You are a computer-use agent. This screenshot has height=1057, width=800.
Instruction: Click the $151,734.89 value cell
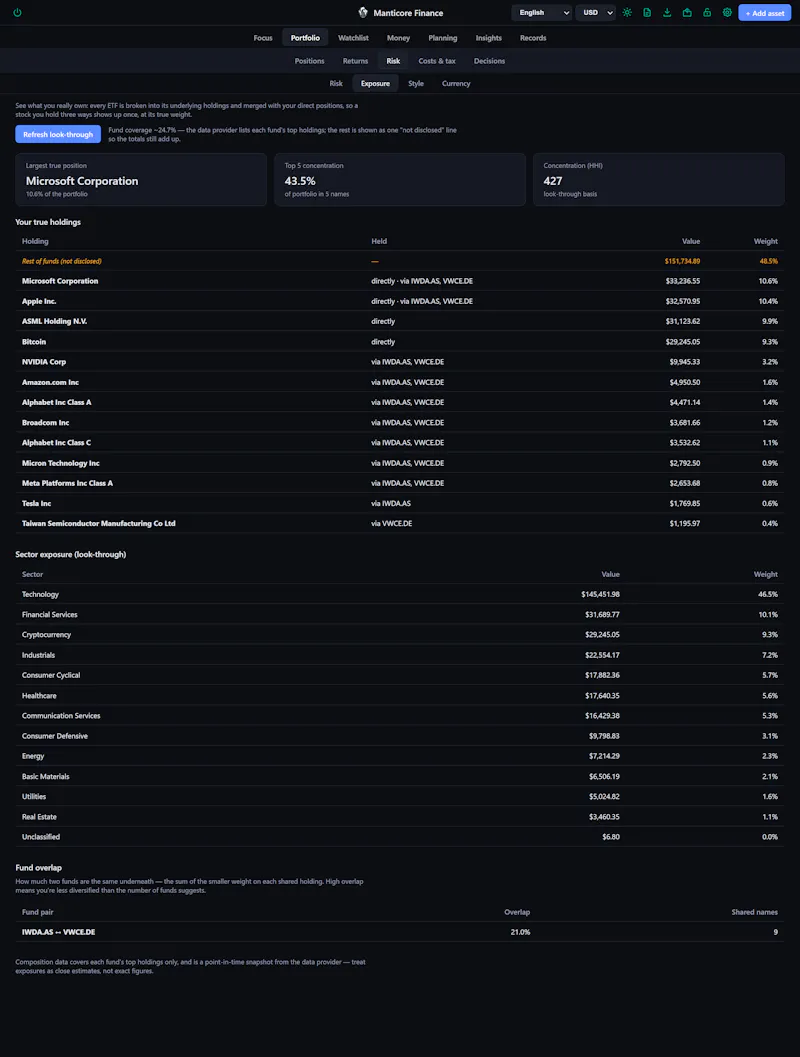pyautogui.click(x=682, y=261)
